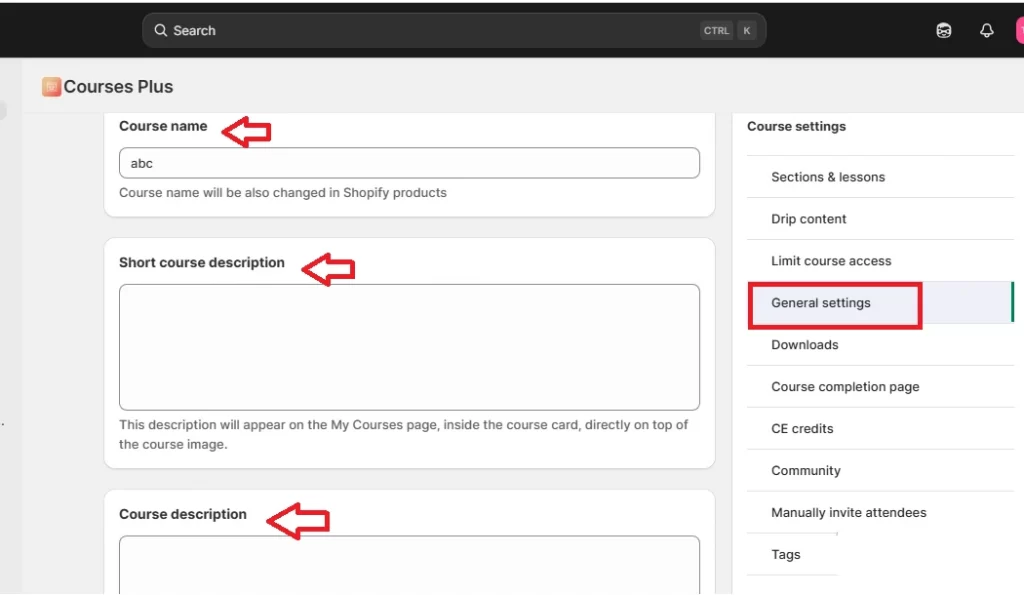Open the search magnifier icon
Screen dimensions: 1024x595
coord(160,30)
